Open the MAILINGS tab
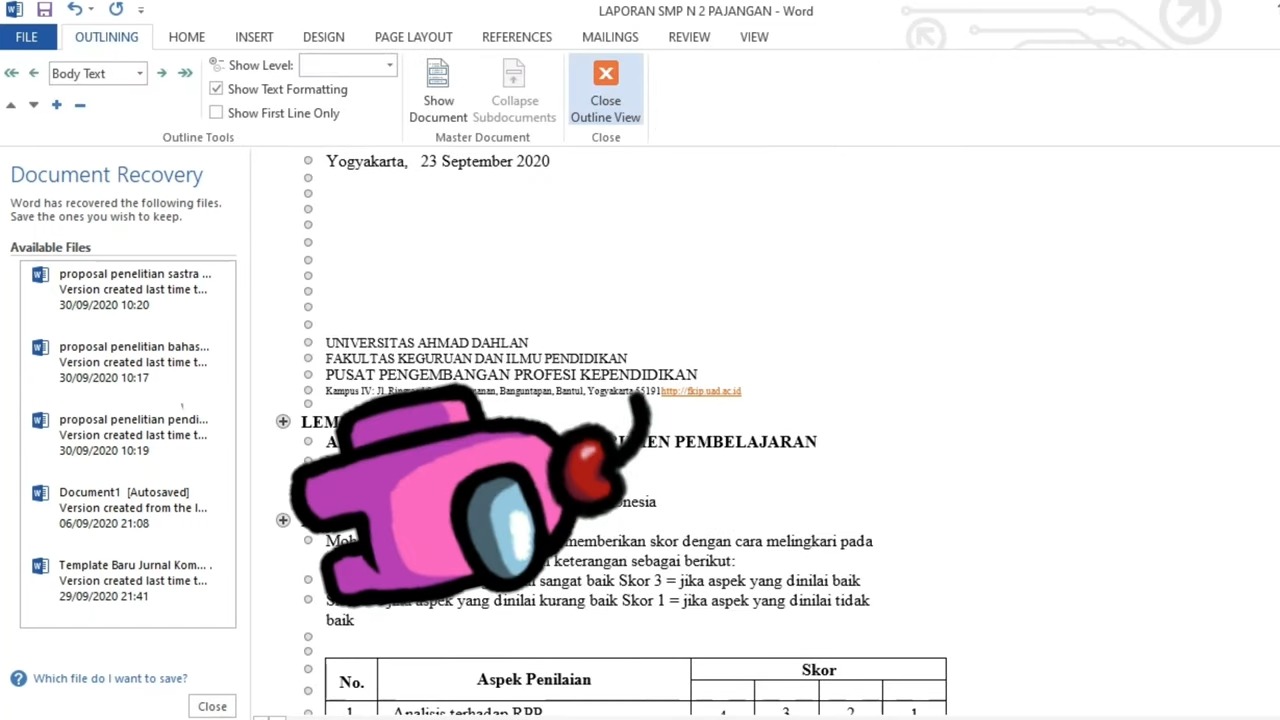Image resolution: width=1280 pixels, height=720 pixels. (610, 37)
